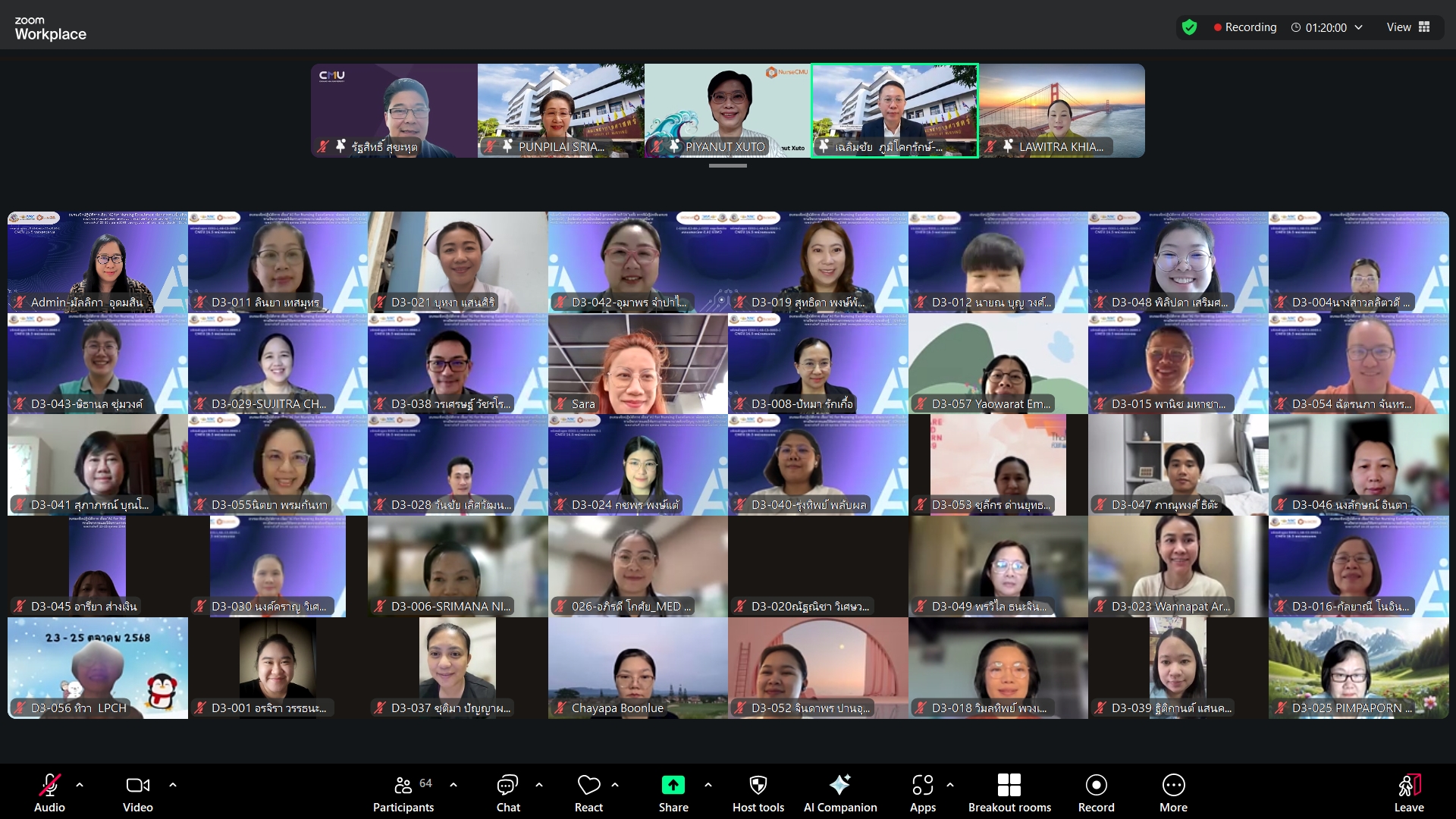
Task: Open the Participants panel
Action: click(403, 786)
